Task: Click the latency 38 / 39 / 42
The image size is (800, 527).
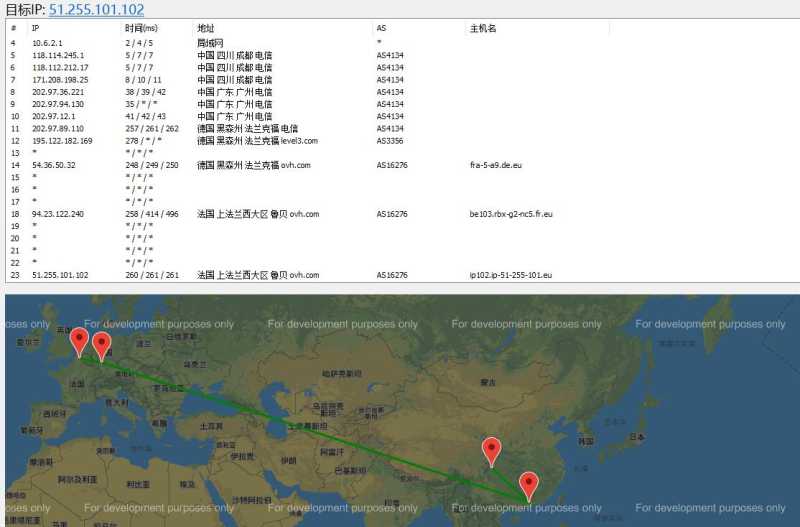Action: (145, 92)
